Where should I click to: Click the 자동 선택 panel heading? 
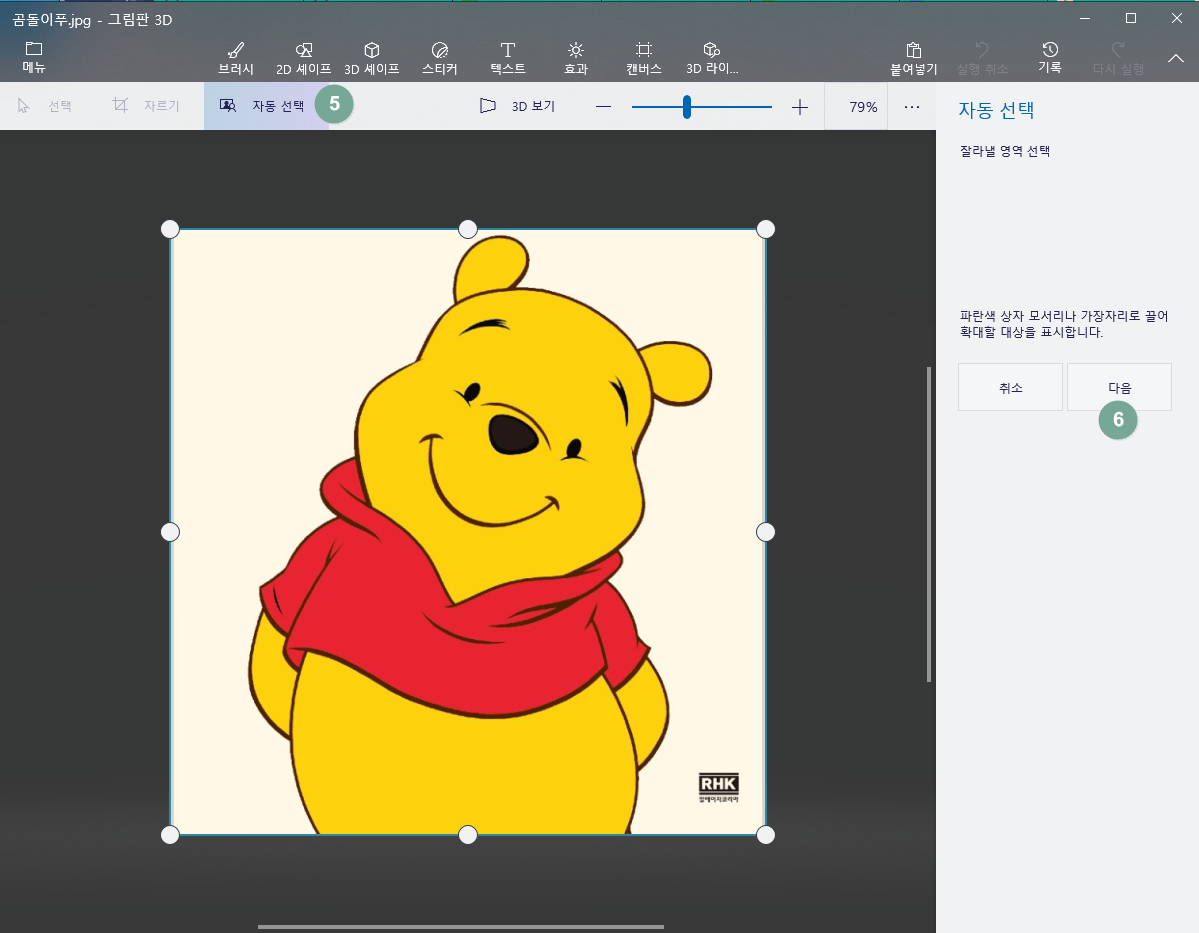click(996, 110)
